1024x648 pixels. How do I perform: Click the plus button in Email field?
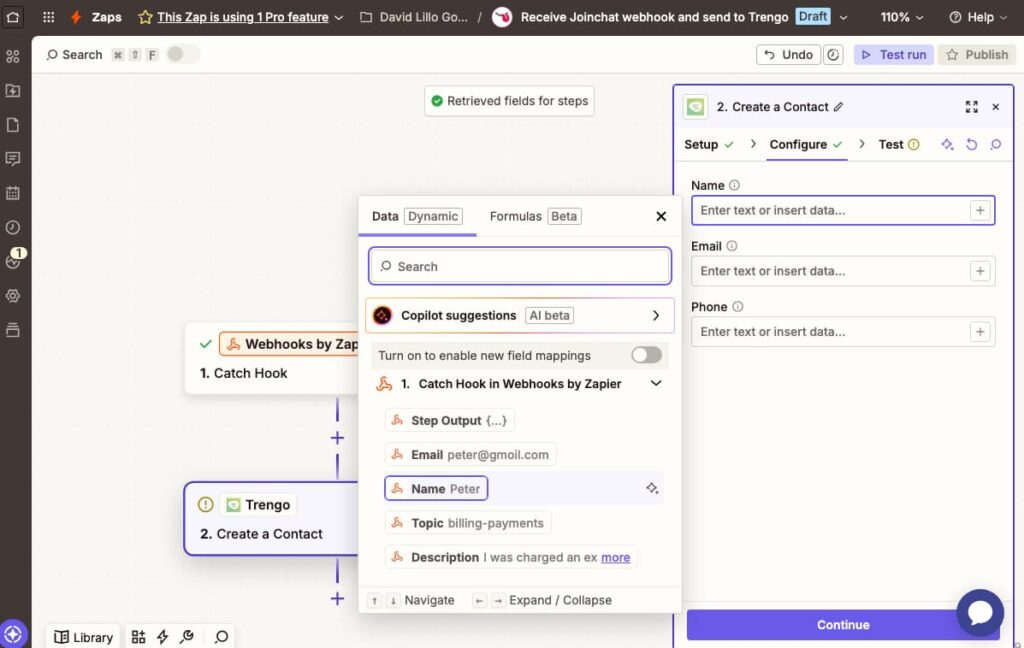(980, 271)
